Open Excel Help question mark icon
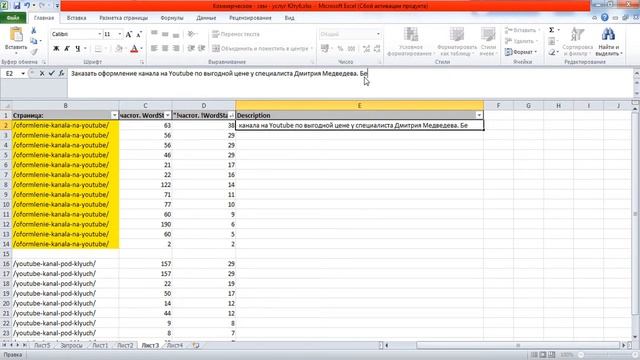Viewport: 640px width, 360px height. point(604,18)
